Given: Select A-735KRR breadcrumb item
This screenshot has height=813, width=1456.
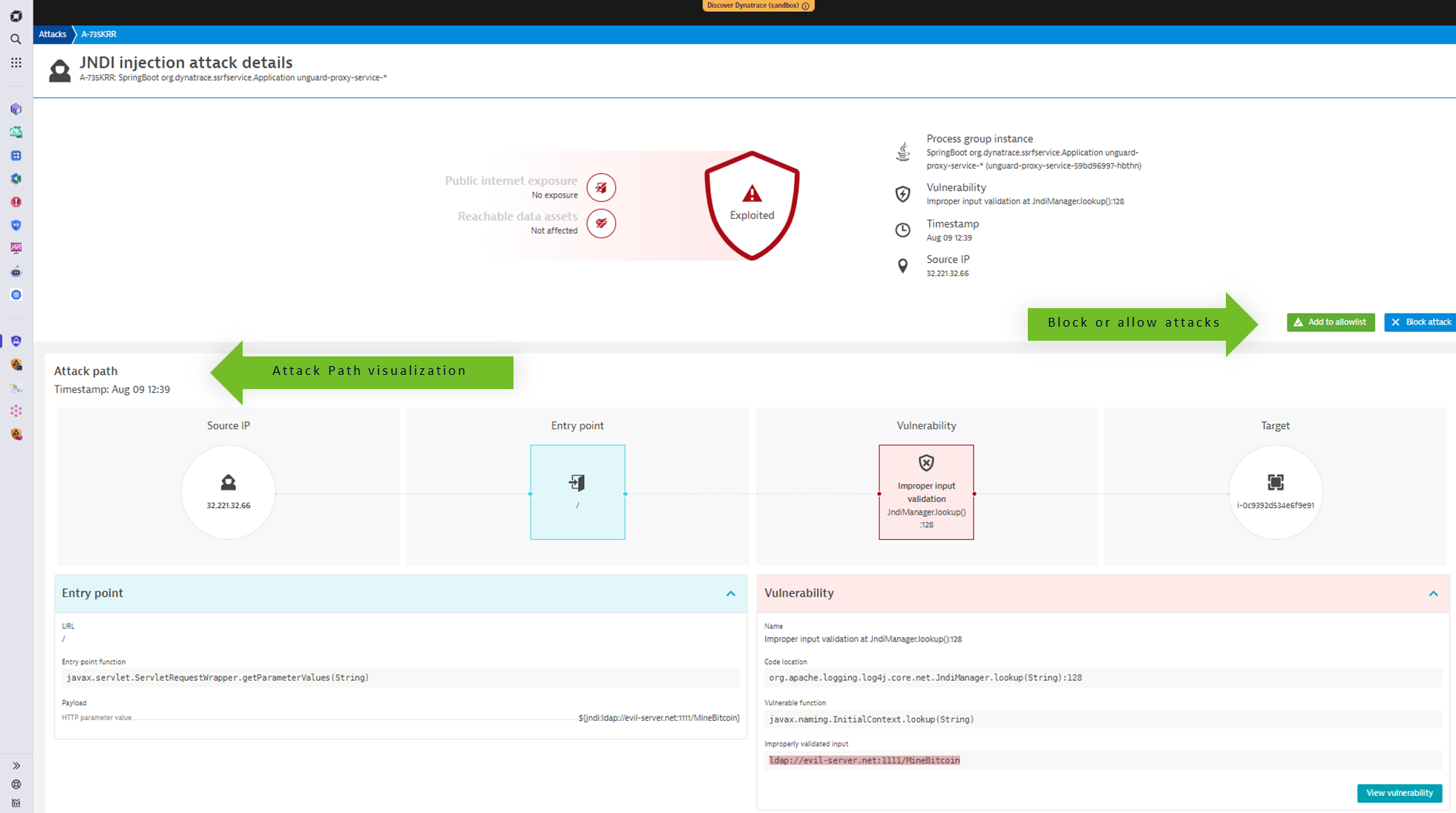Looking at the screenshot, I should pyautogui.click(x=99, y=34).
